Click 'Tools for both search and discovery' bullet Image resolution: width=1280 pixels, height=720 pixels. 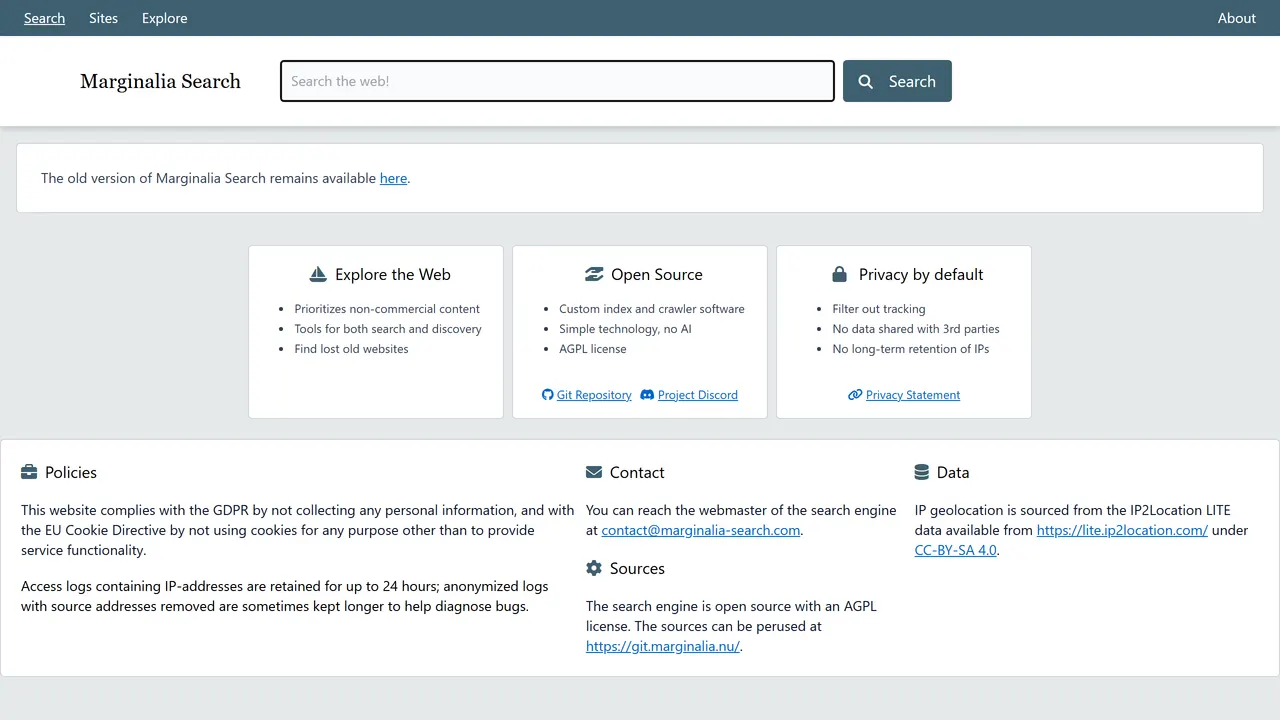(x=388, y=329)
